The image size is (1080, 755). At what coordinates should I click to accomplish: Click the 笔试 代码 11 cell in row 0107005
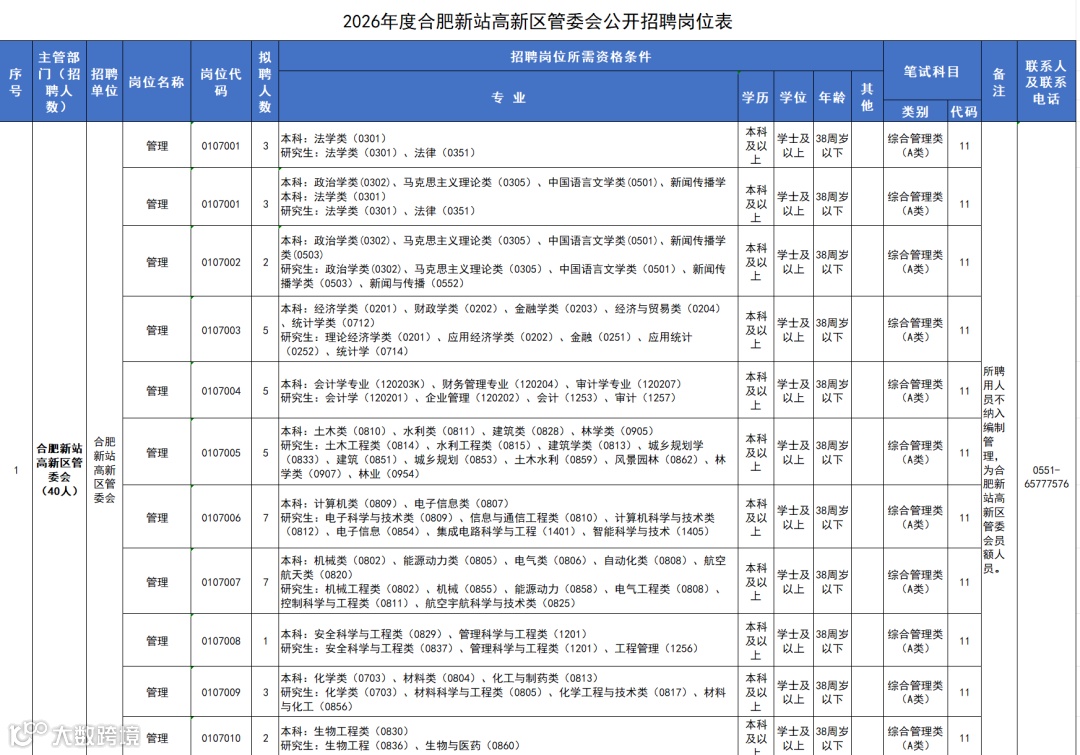point(964,453)
